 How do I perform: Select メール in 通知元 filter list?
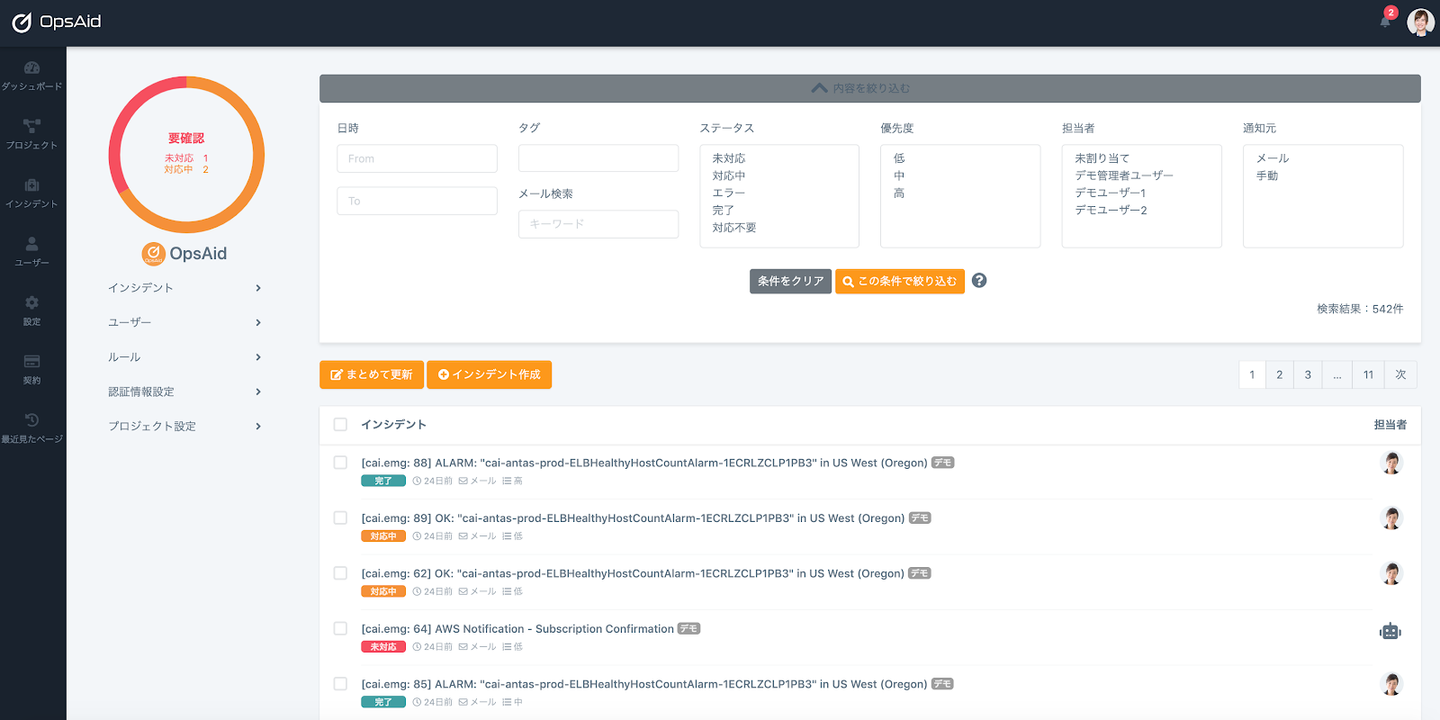[x=1273, y=159]
